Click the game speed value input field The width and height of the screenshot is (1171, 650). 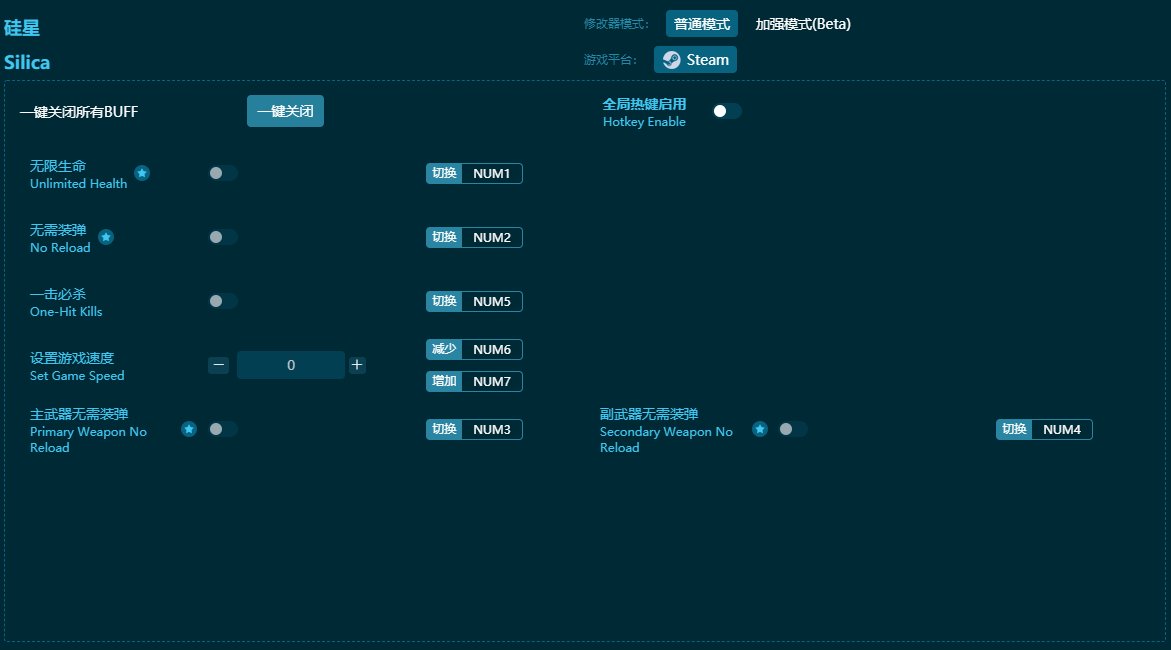pos(290,365)
